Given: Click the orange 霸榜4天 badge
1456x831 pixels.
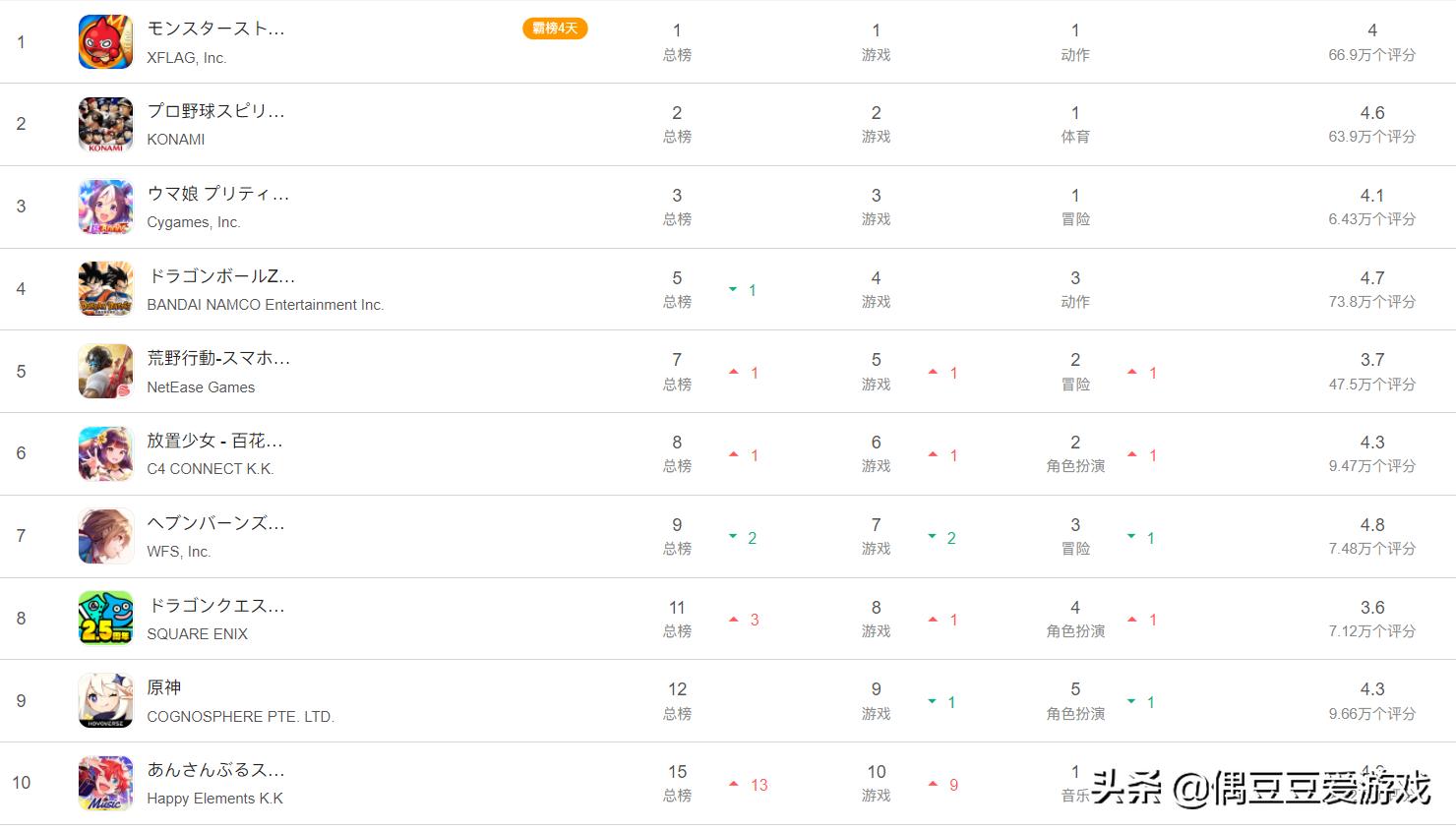Looking at the screenshot, I should click(555, 29).
